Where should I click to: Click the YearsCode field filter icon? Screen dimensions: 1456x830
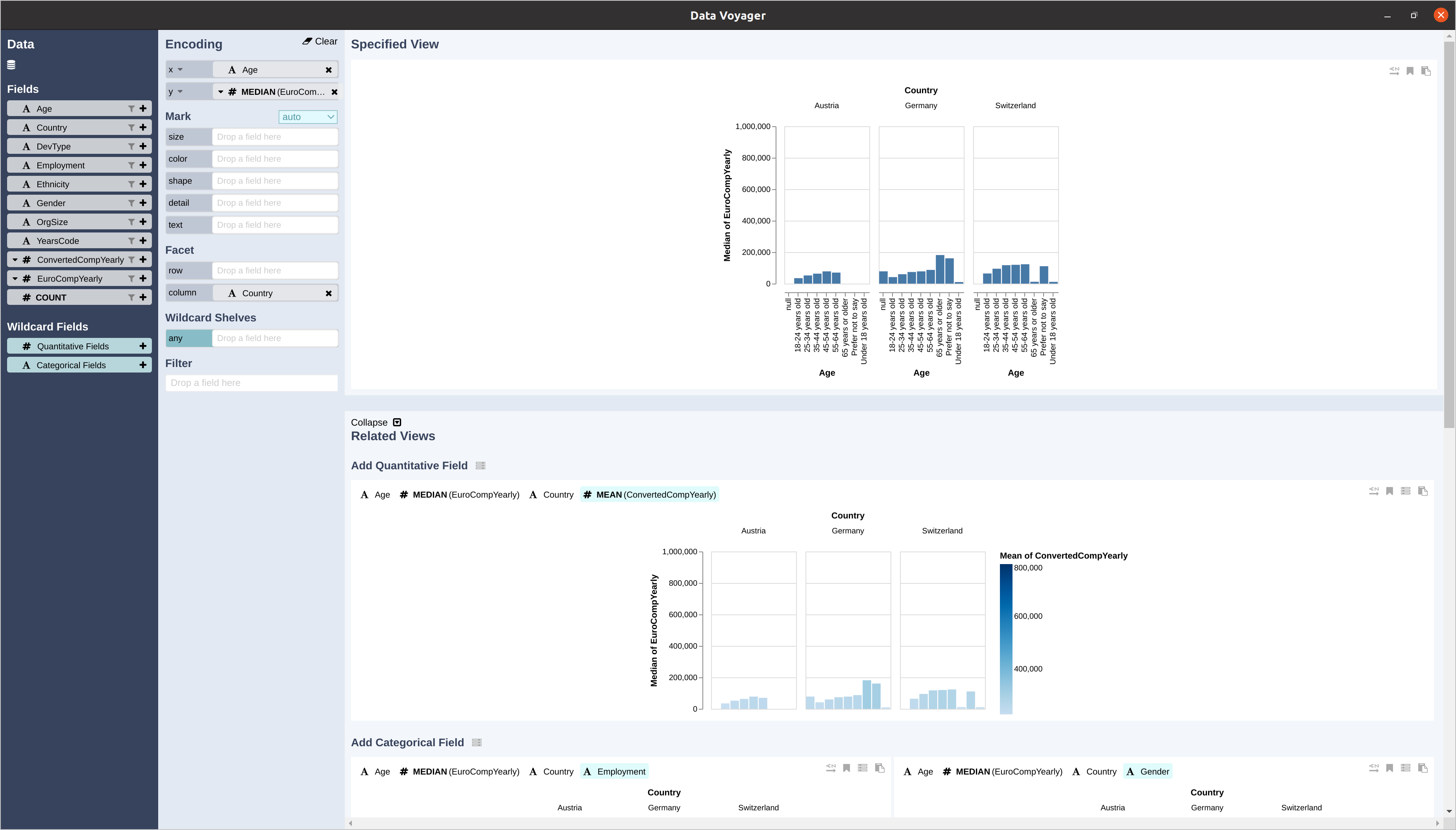[131, 241]
